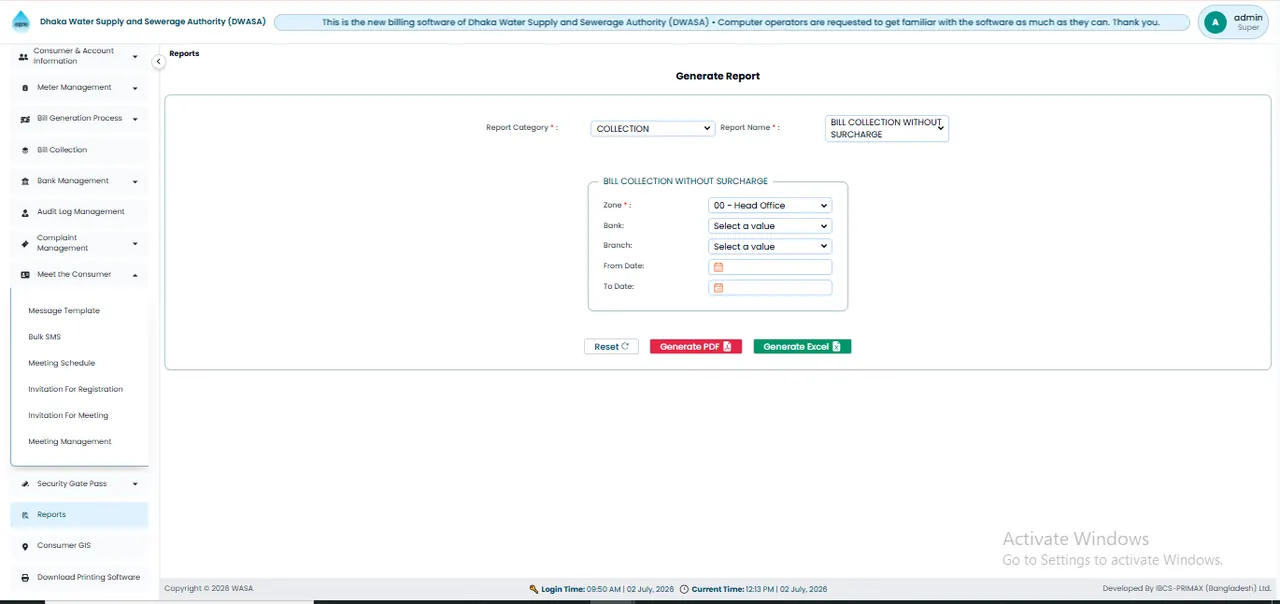Go to Bill Collection page
The width and height of the screenshot is (1280, 604).
(x=80, y=150)
